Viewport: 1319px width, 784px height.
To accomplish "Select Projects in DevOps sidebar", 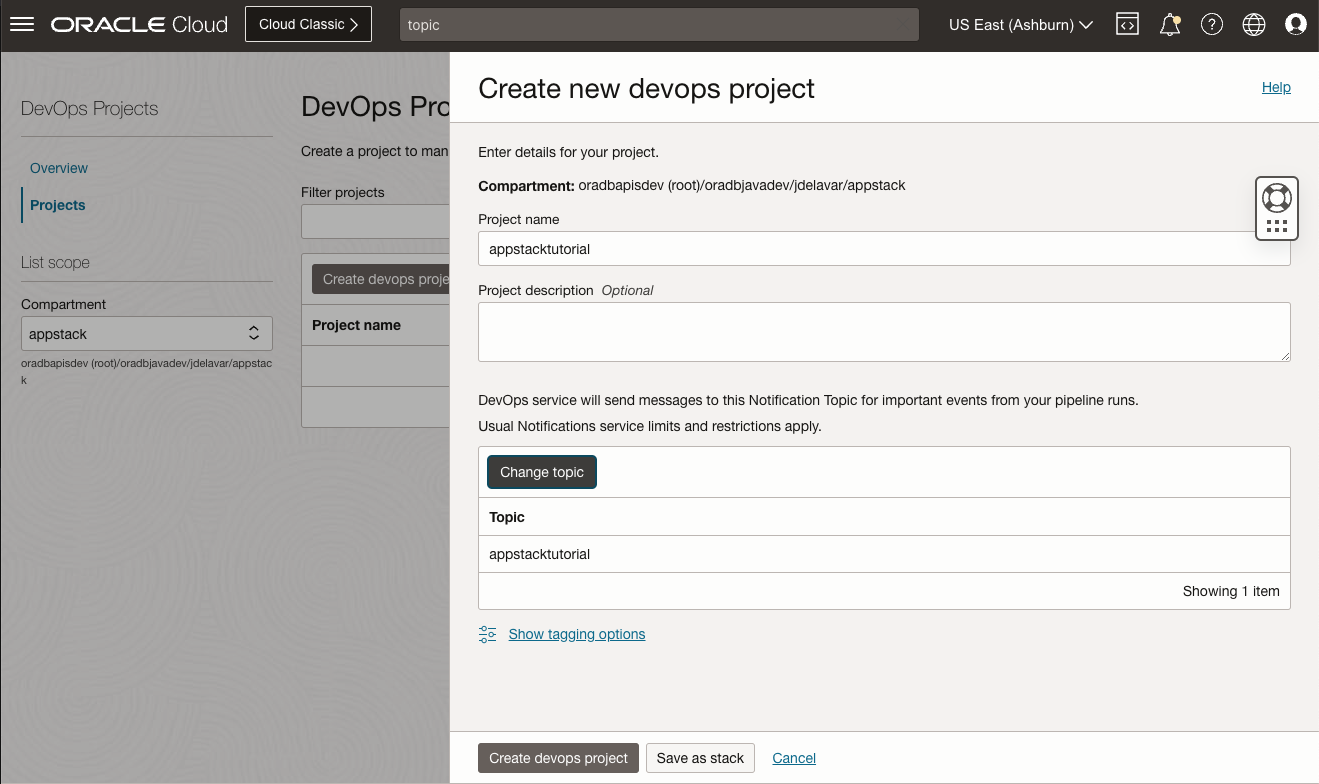I will pyautogui.click(x=58, y=205).
